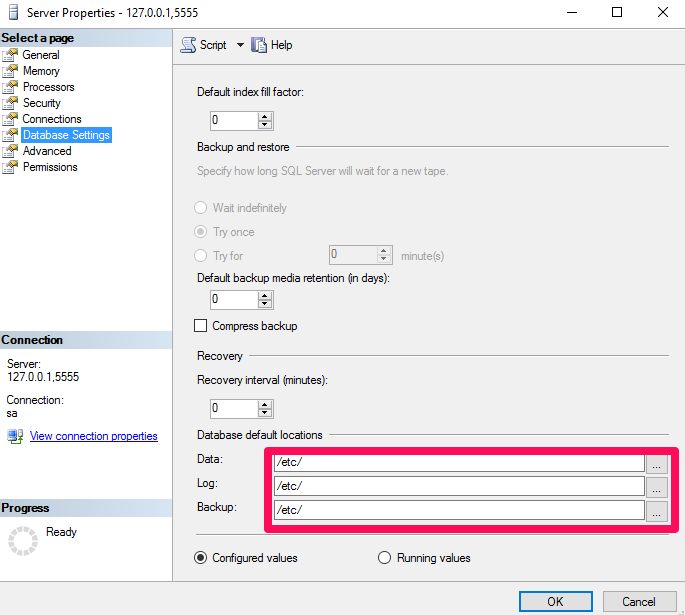Click the Try for minutes field
Viewport: 685px width, 615px height.
353,255
